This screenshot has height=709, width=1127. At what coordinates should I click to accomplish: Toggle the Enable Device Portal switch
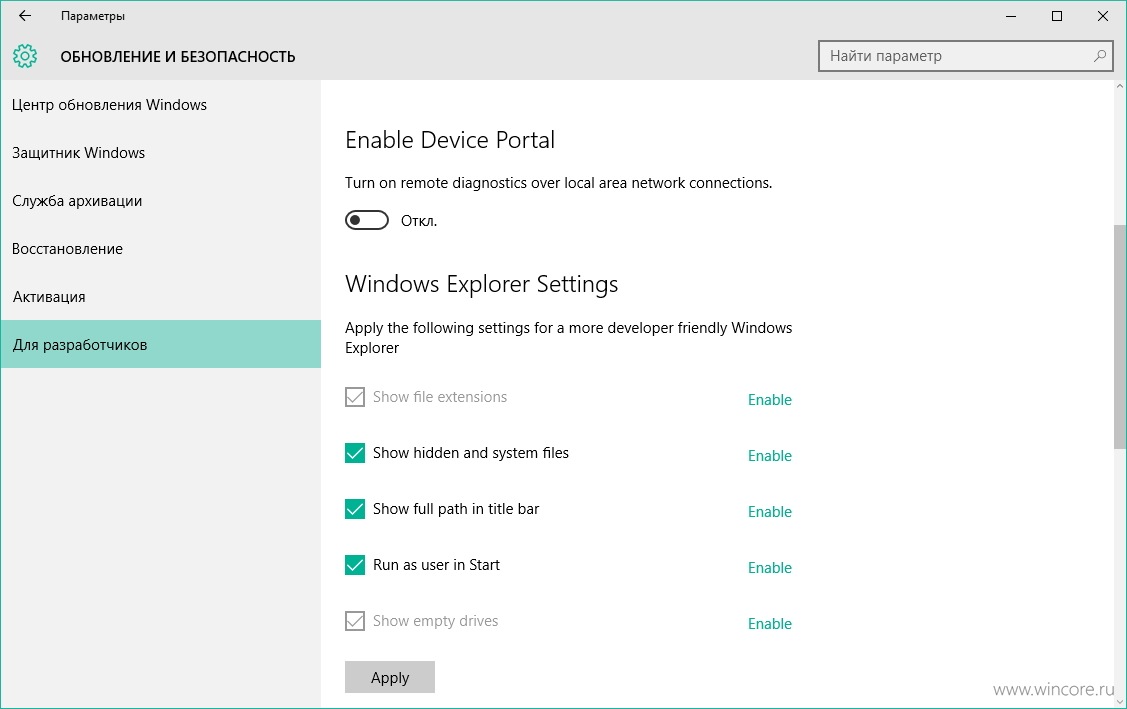(x=367, y=220)
